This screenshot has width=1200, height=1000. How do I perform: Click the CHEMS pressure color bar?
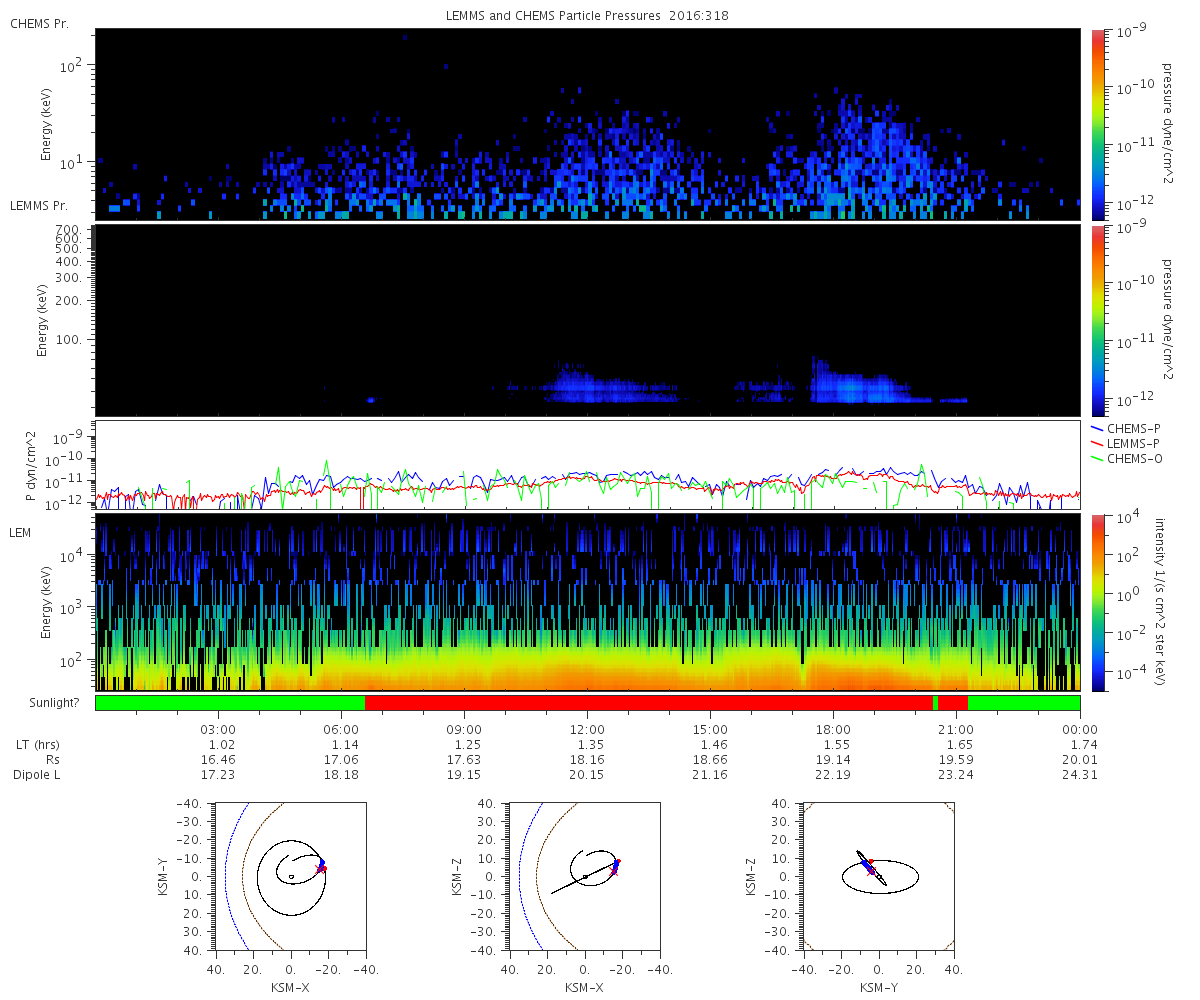click(1098, 124)
